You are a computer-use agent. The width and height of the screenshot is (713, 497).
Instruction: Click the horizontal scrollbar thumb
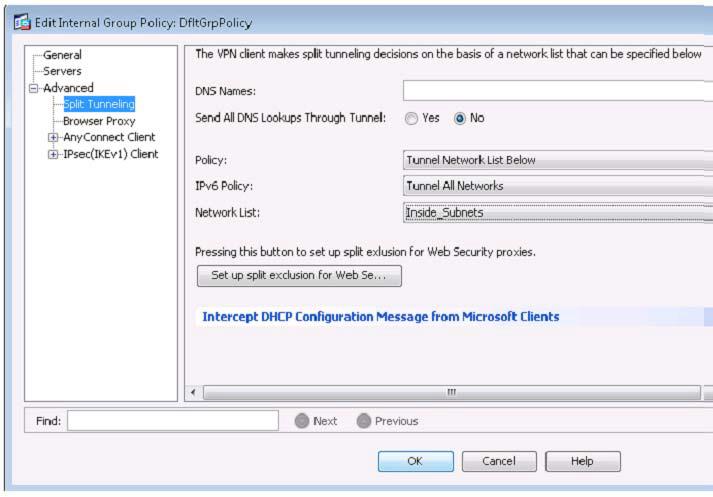pos(450,392)
